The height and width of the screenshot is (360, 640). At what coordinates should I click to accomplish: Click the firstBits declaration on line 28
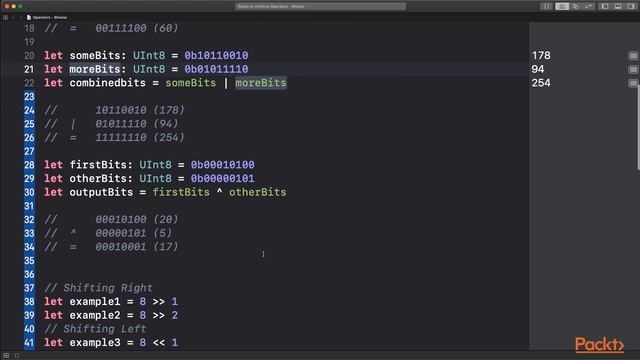[98, 165]
